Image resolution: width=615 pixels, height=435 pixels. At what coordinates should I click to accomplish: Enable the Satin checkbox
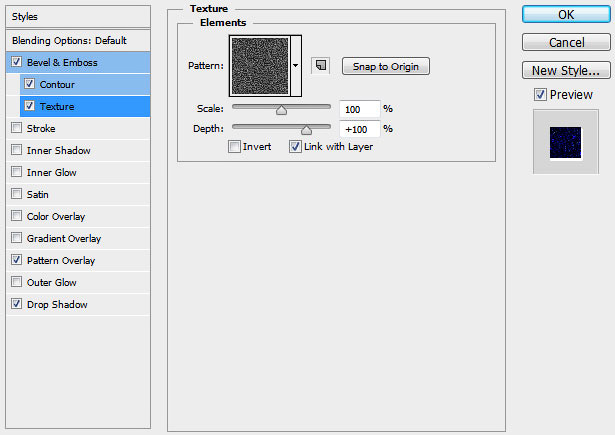tap(16, 194)
